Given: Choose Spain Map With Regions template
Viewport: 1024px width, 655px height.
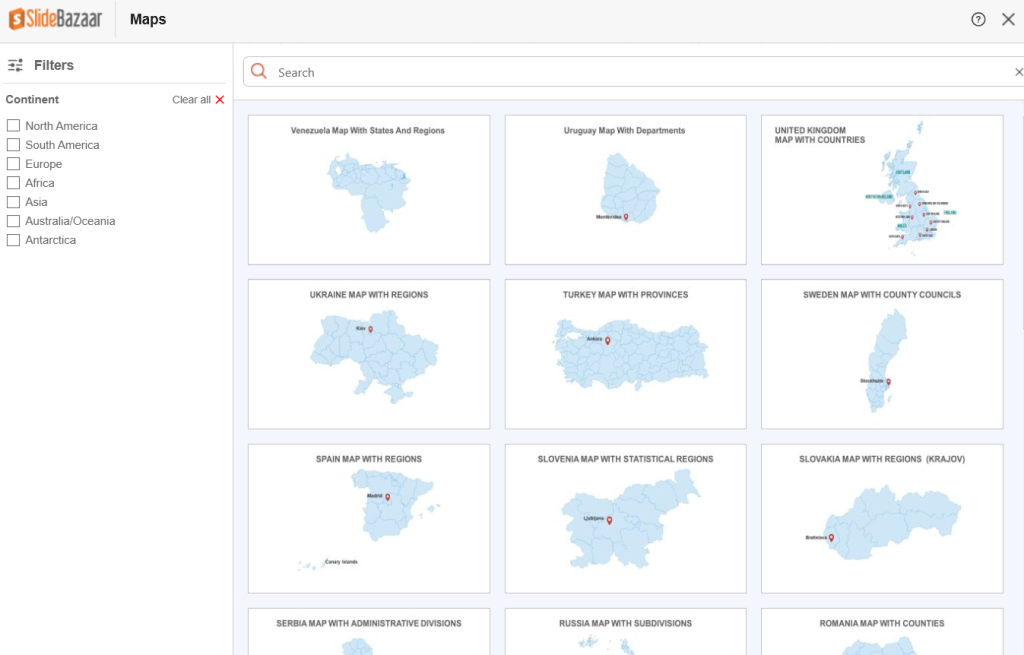Looking at the screenshot, I should pyautogui.click(x=368, y=518).
